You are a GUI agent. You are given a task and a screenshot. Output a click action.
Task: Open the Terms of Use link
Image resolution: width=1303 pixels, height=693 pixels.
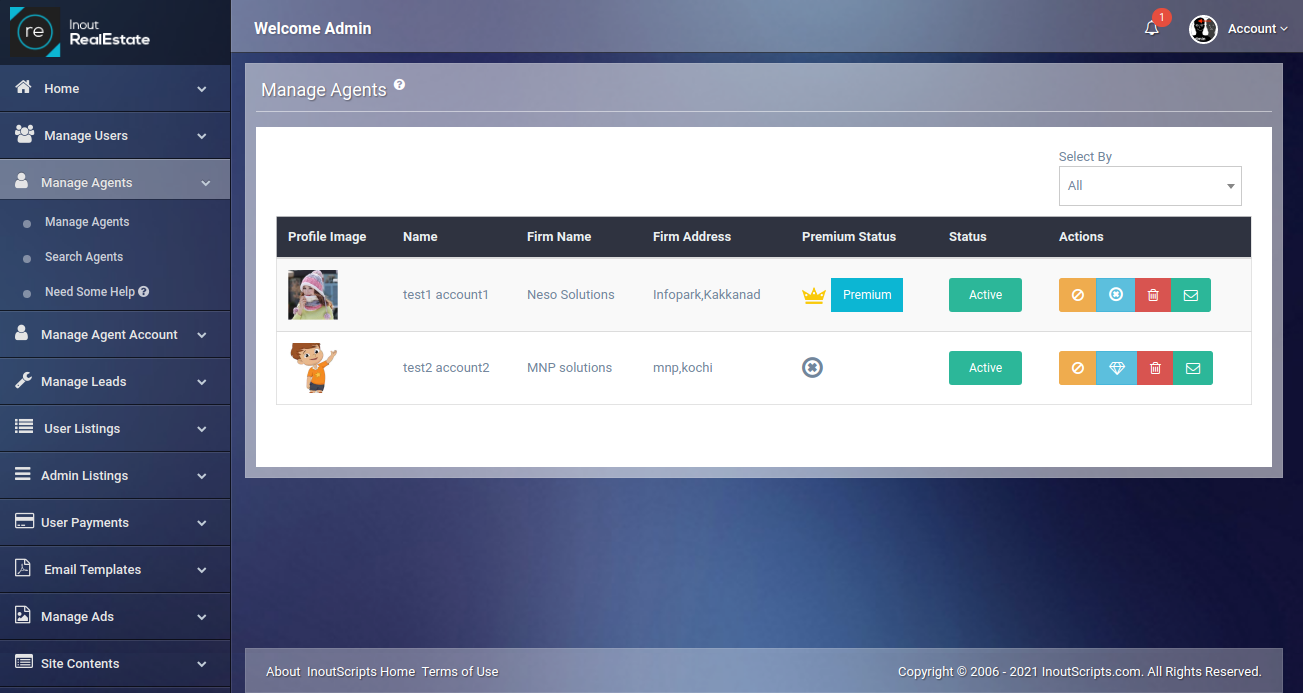tap(459, 671)
